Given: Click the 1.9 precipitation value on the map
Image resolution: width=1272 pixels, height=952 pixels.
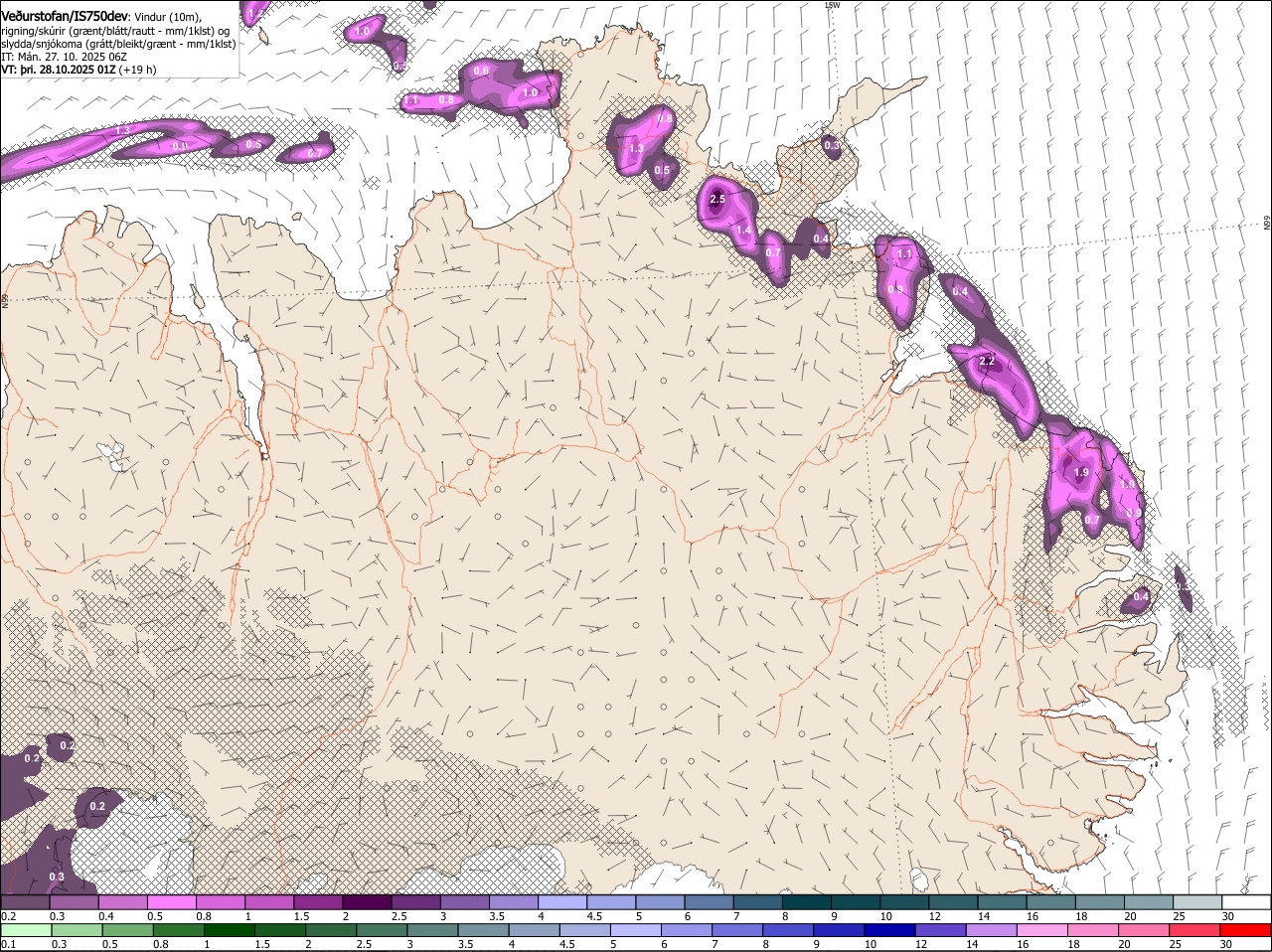Looking at the screenshot, I should click(x=1082, y=472).
